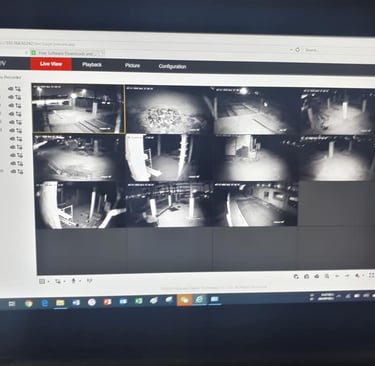Screen dimensions: 375x366
Task: Expand the stream type dropdown arrow below grid
Action: [x=64, y=281]
